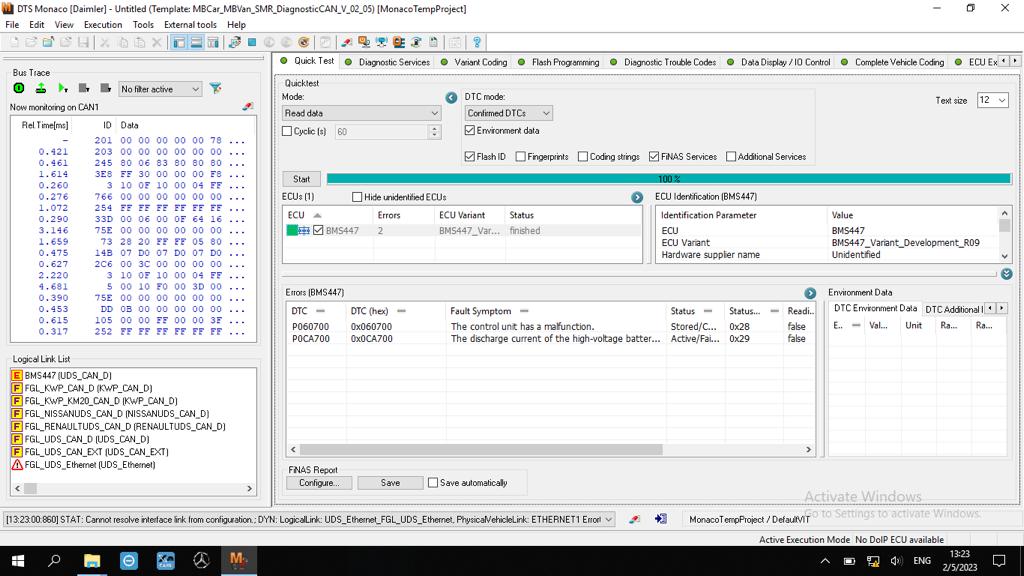The image size is (1024, 576).
Task: Click the green Bus Trace power icon
Action: (19, 88)
